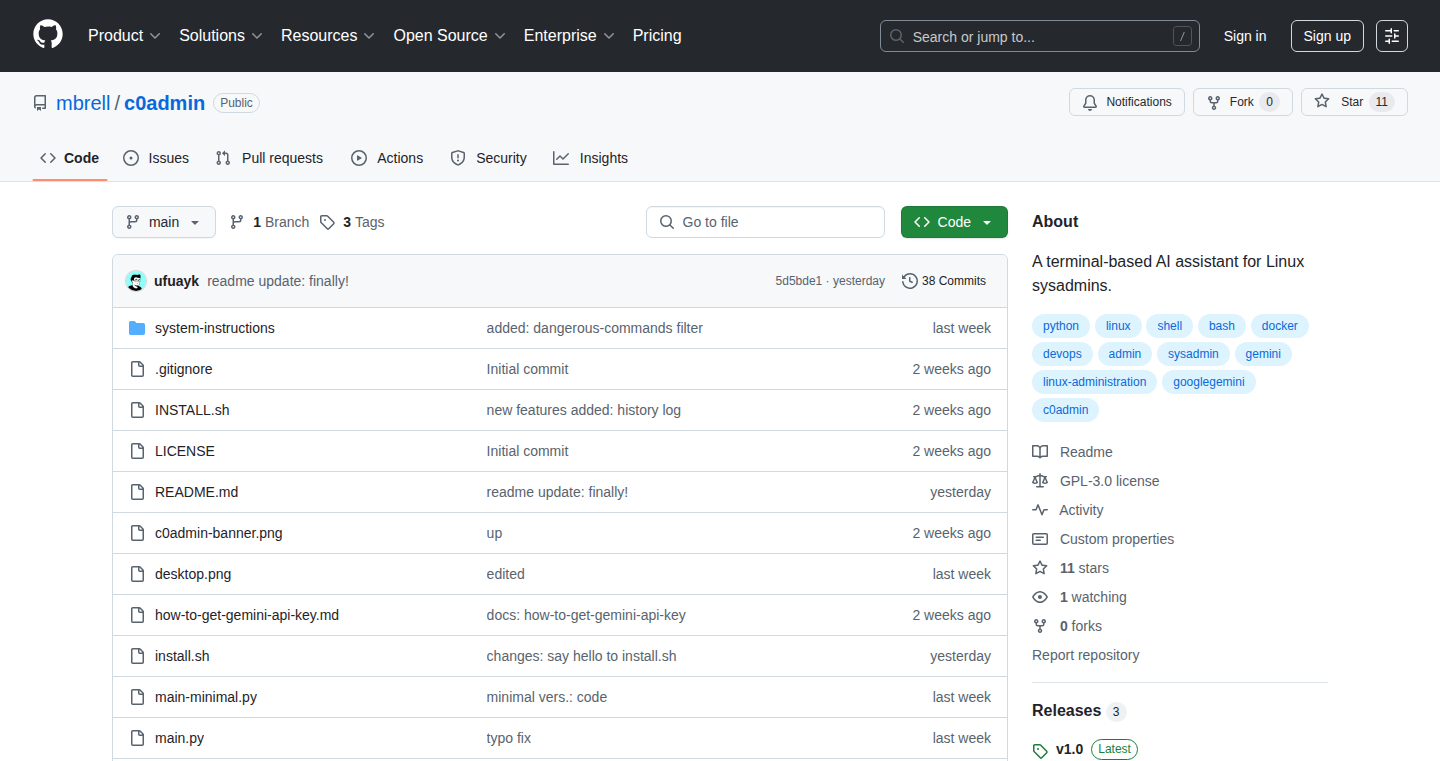Image resolution: width=1440 pixels, height=761 pixels.
Task: Select the gemini topic tag
Action: tap(1263, 354)
